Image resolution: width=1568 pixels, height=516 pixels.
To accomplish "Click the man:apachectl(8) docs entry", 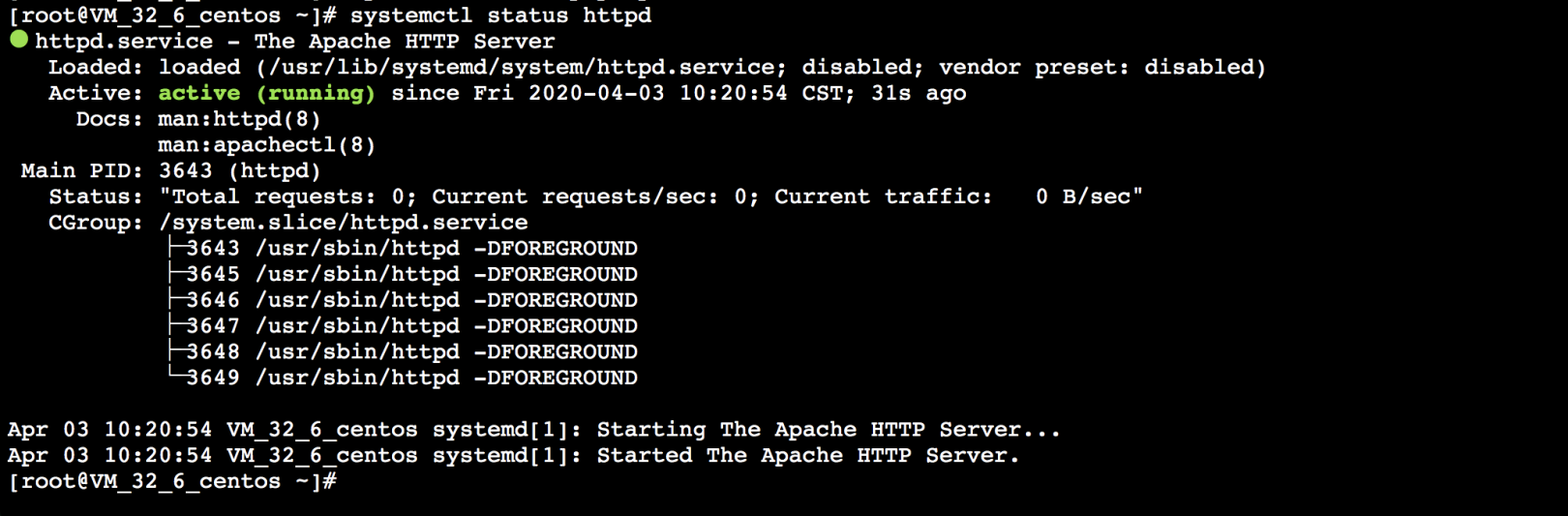I will click(x=266, y=145).
